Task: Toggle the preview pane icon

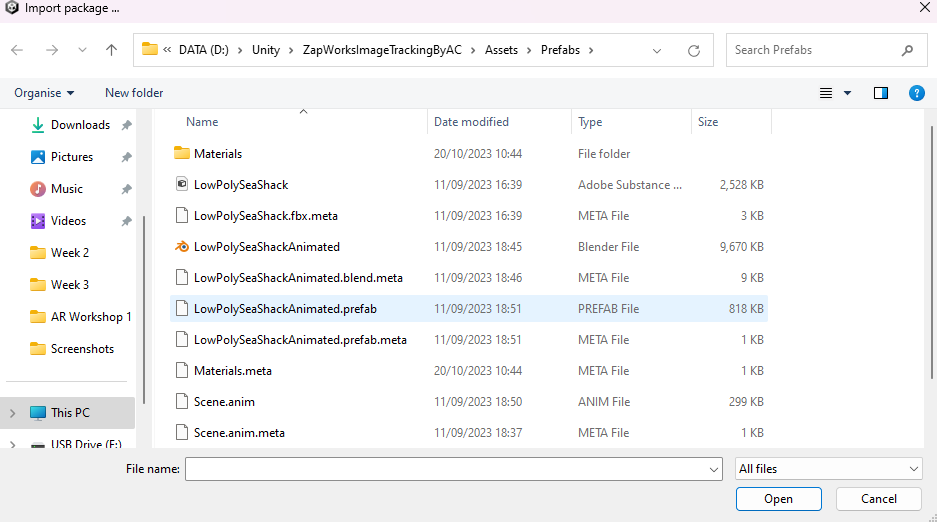Action: [881, 93]
